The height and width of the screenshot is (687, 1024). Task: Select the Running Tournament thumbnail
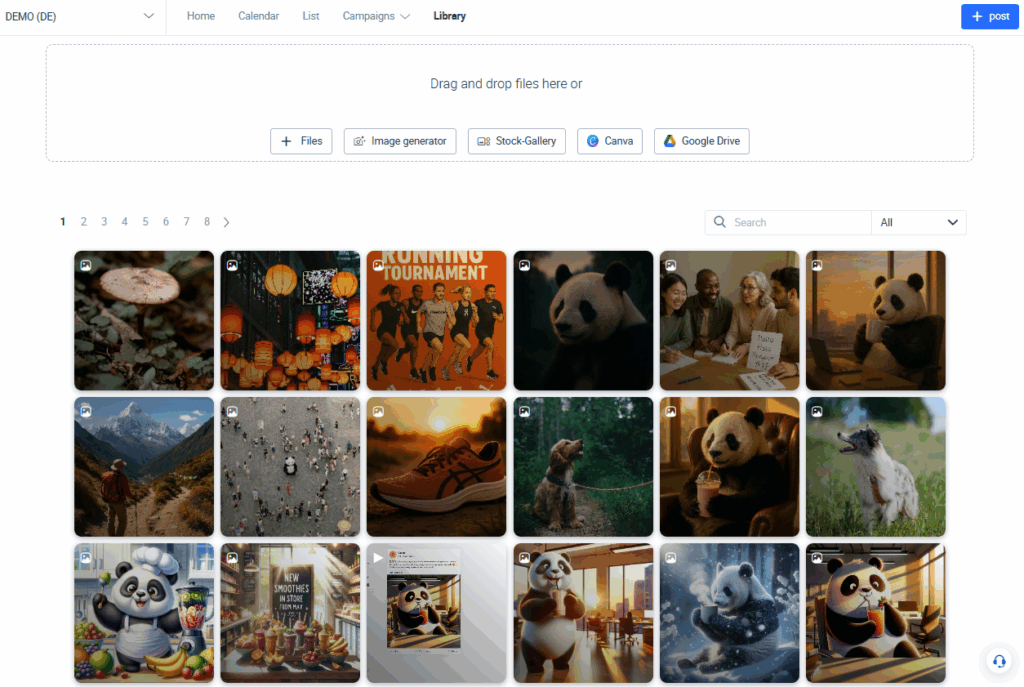(436, 320)
